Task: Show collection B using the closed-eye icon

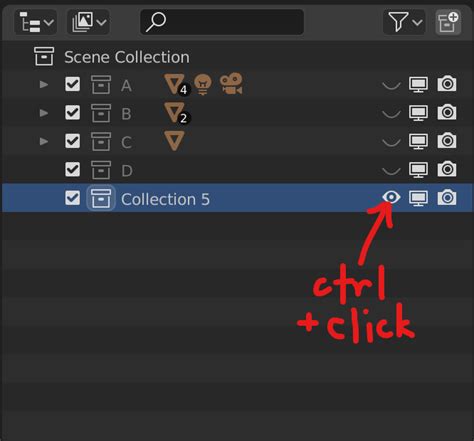Action: [391, 114]
